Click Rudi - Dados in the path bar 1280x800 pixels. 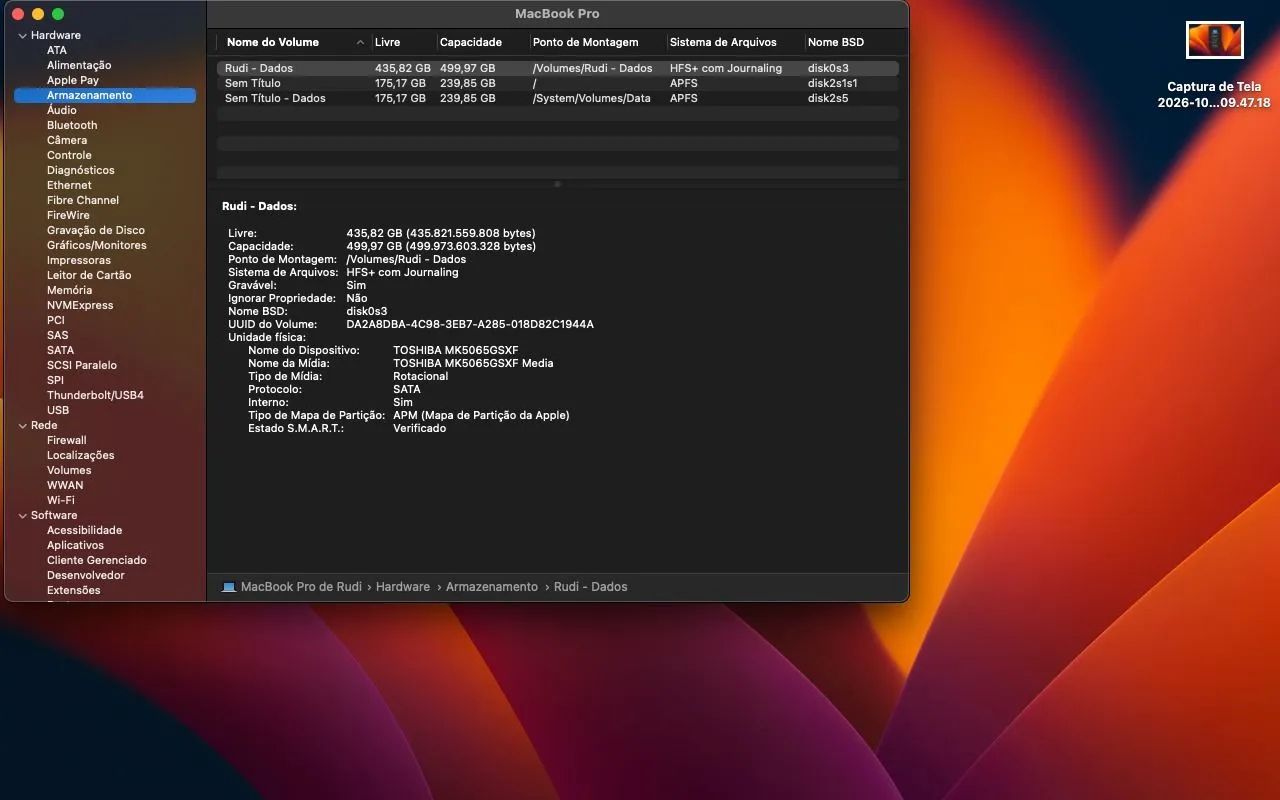pos(591,587)
